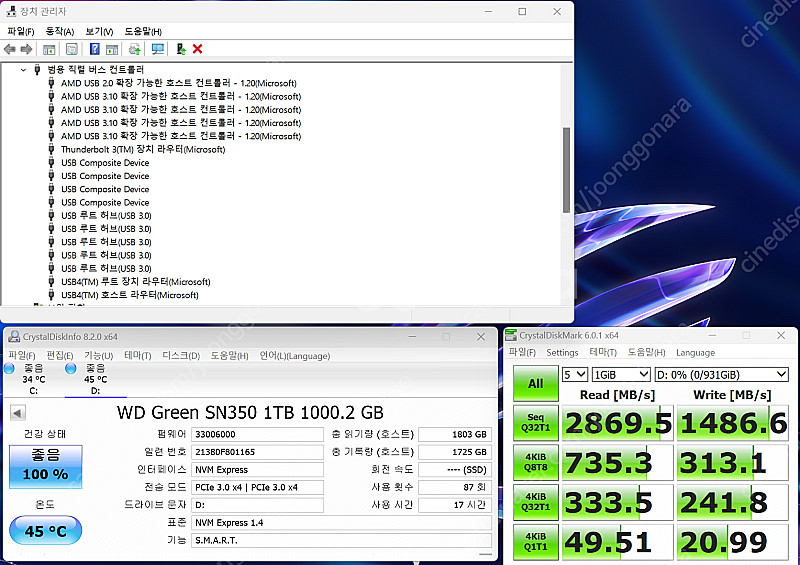Open 디스크(D) menu in CrystalDiskInfo
The width and height of the screenshot is (800, 565).
tap(181, 355)
